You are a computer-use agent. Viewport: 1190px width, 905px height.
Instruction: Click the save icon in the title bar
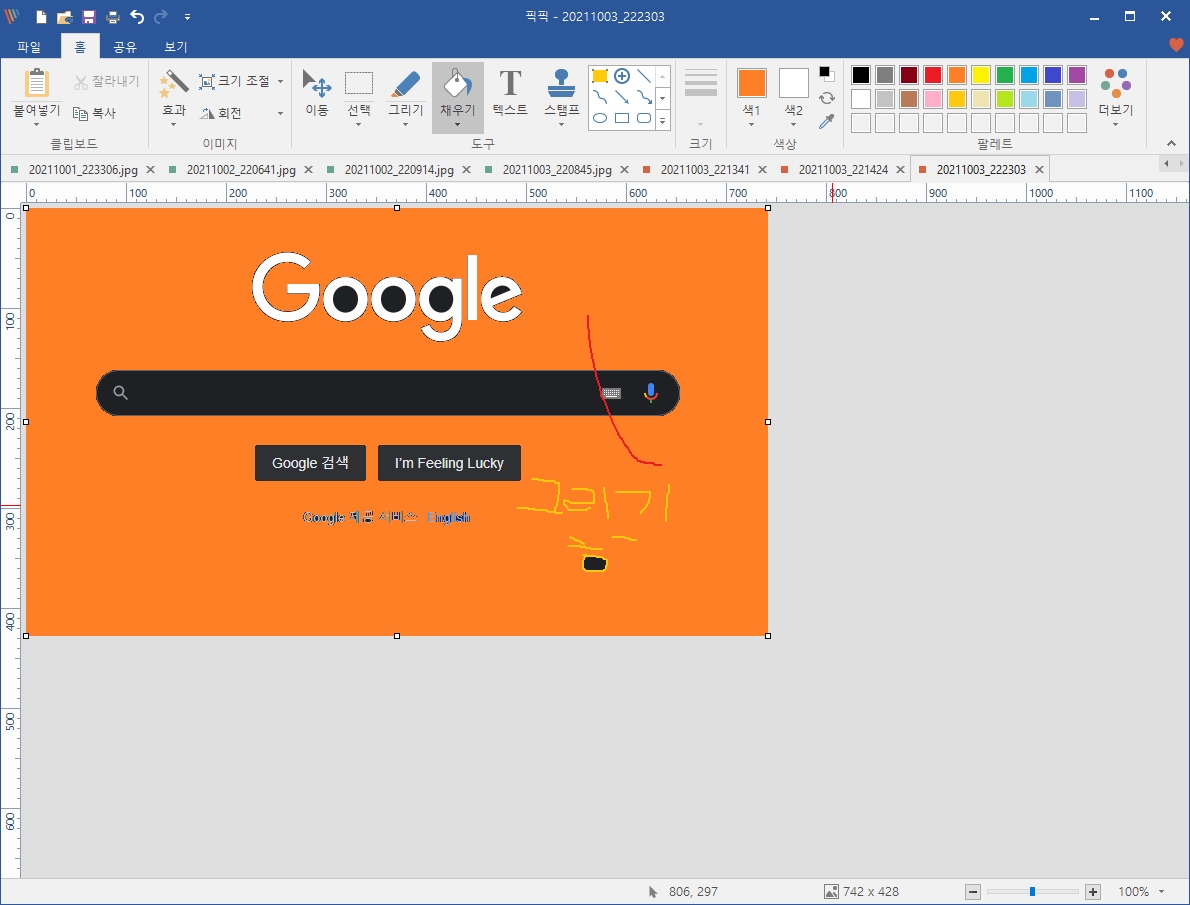(89, 17)
